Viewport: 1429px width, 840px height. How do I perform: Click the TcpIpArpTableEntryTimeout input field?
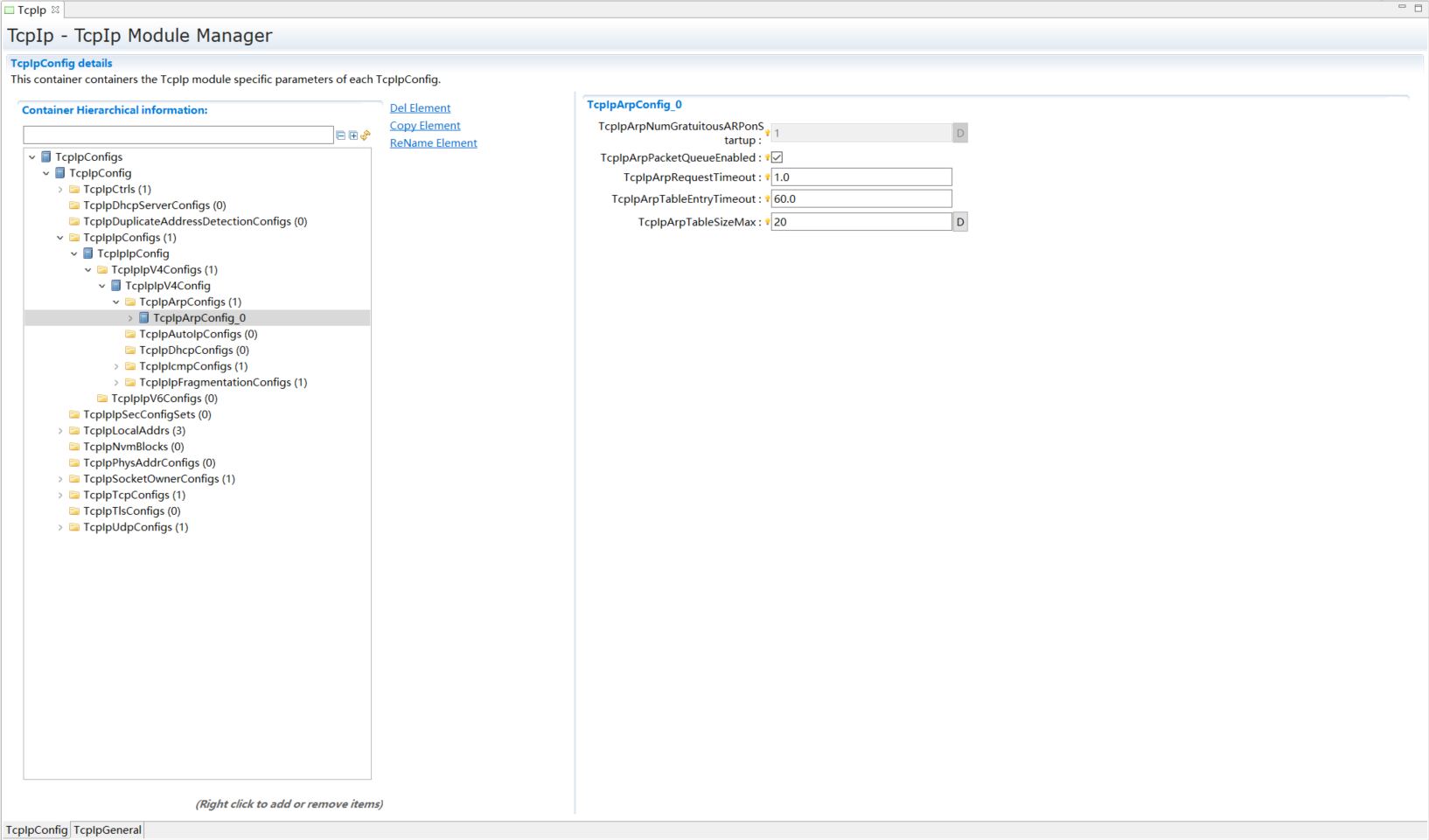pos(861,199)
